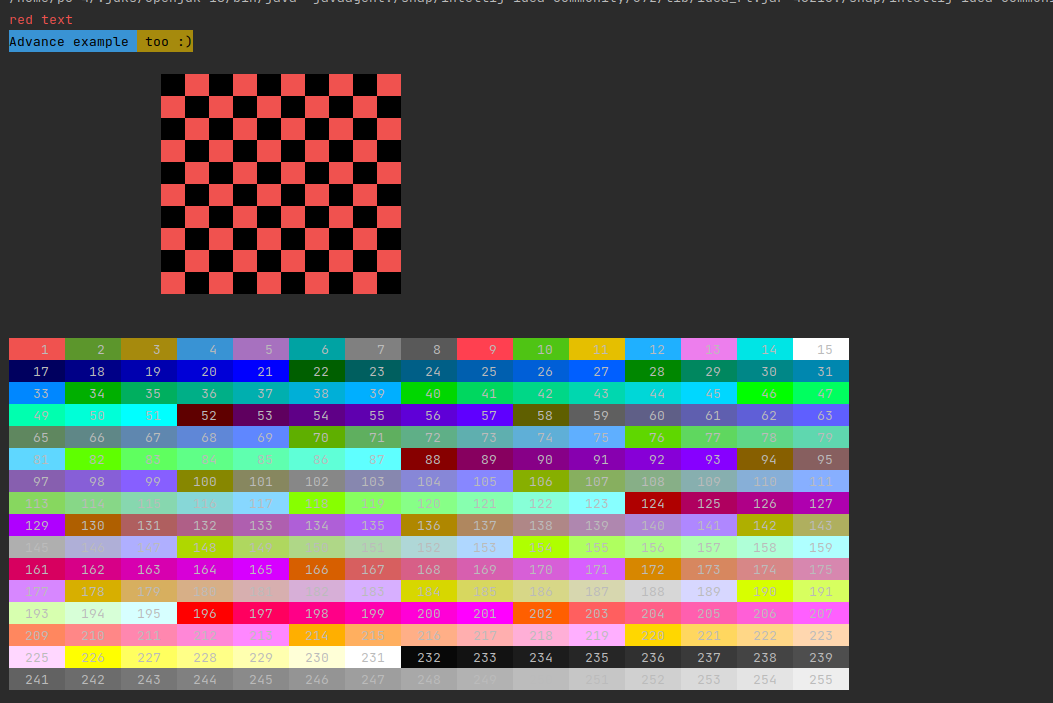Image resolution: width=1053 pixels, height=703 pixels.
Task: Click the blue cell labeled 27
Action: (597, 371)
